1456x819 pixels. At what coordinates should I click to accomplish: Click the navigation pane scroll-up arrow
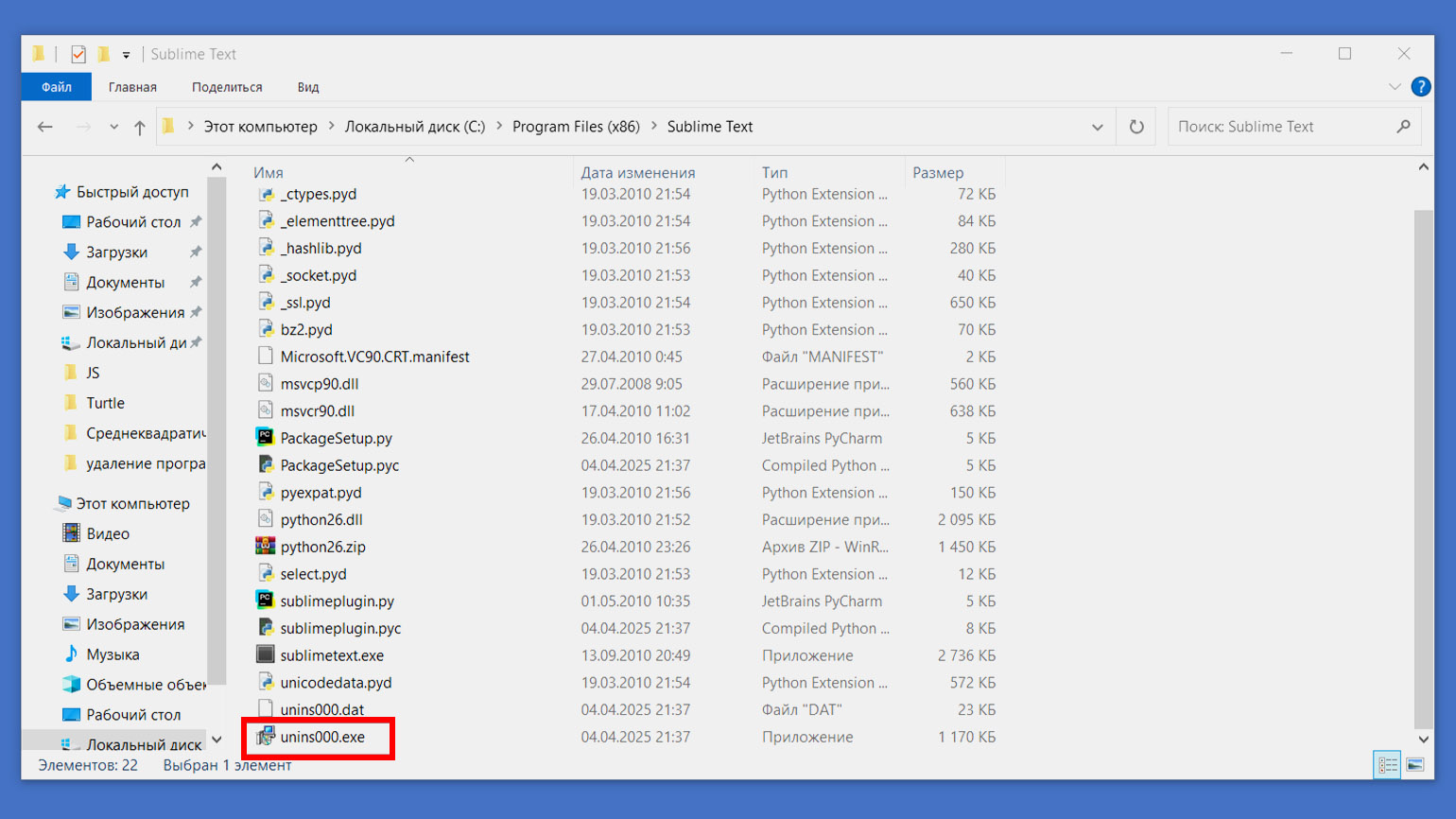tap(217, 167)
